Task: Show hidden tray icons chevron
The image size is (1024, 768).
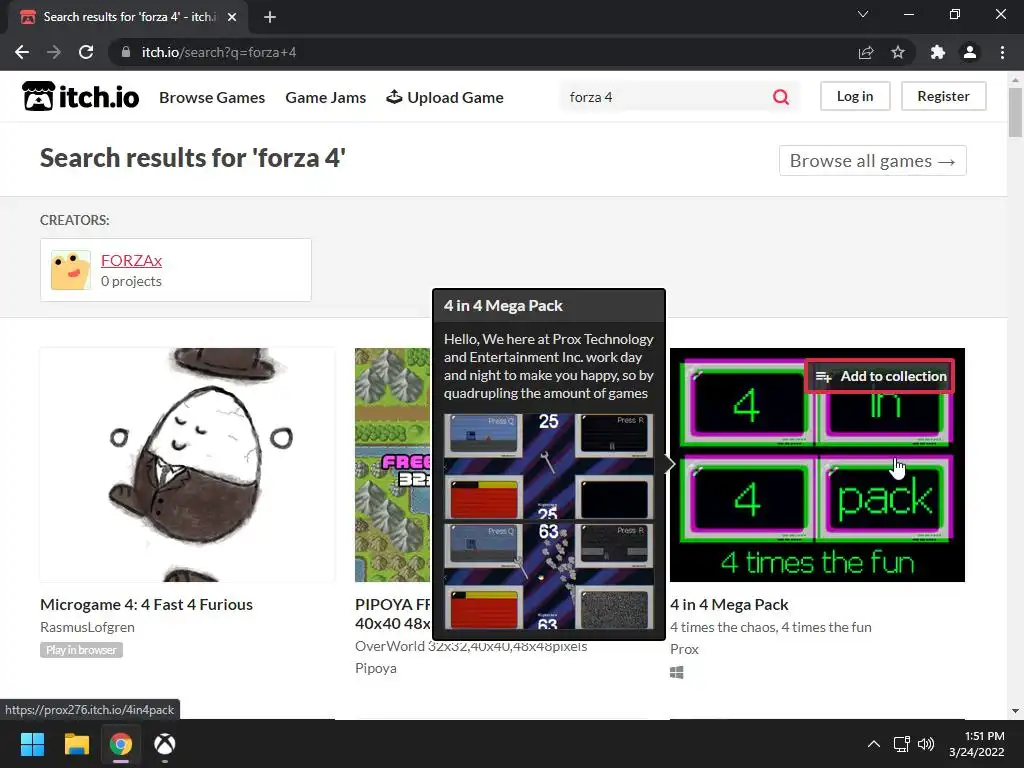Action: click(x=873, y=744)
